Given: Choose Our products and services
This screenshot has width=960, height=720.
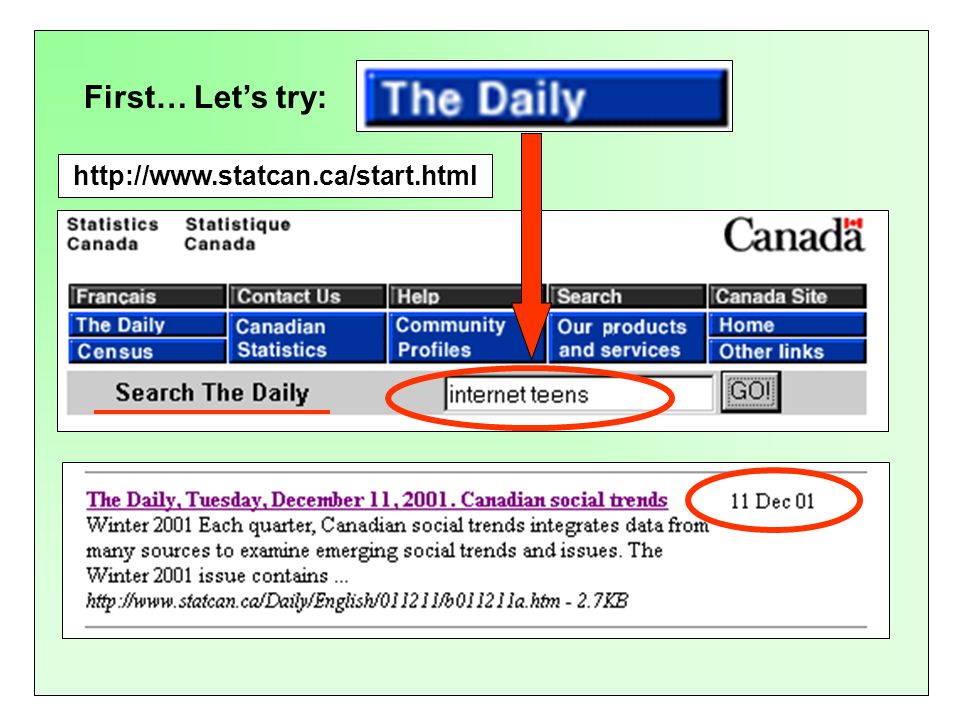Looking at the screenshot, I should (628, 338).
